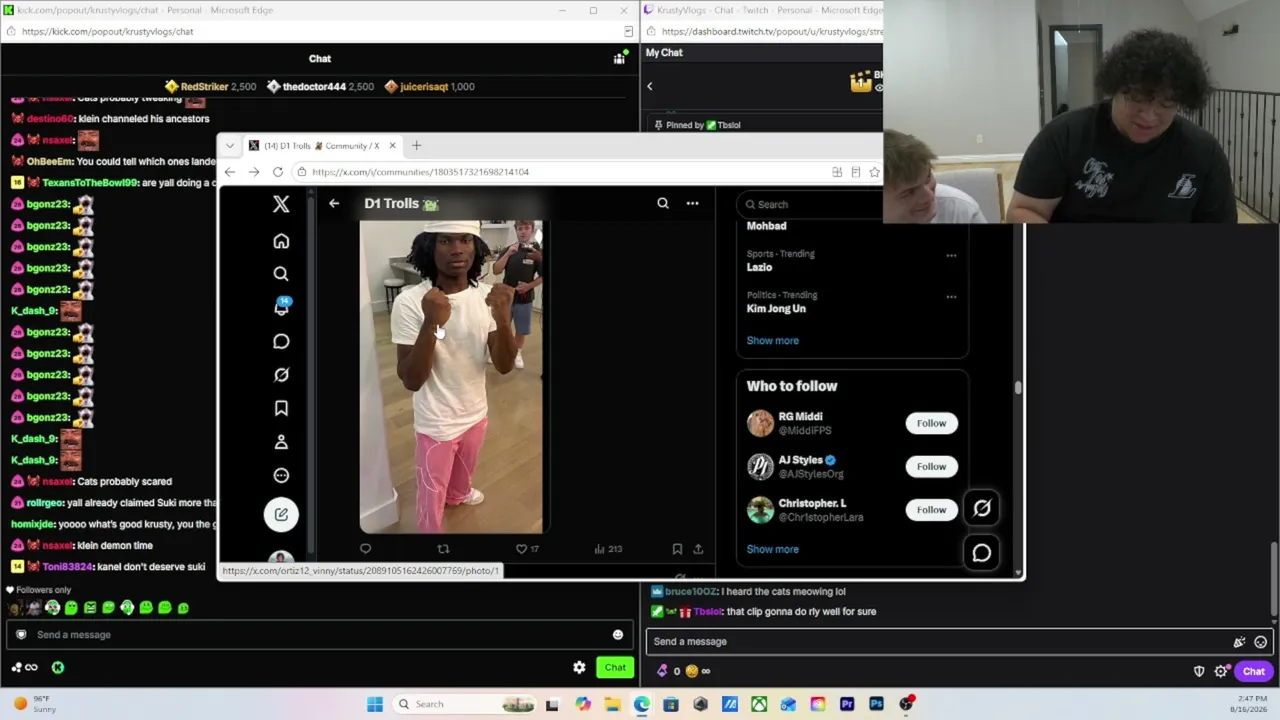Share the photo post
This screenshot has width=1280, height=720.
pyautogui.click(x=698, y=548)
